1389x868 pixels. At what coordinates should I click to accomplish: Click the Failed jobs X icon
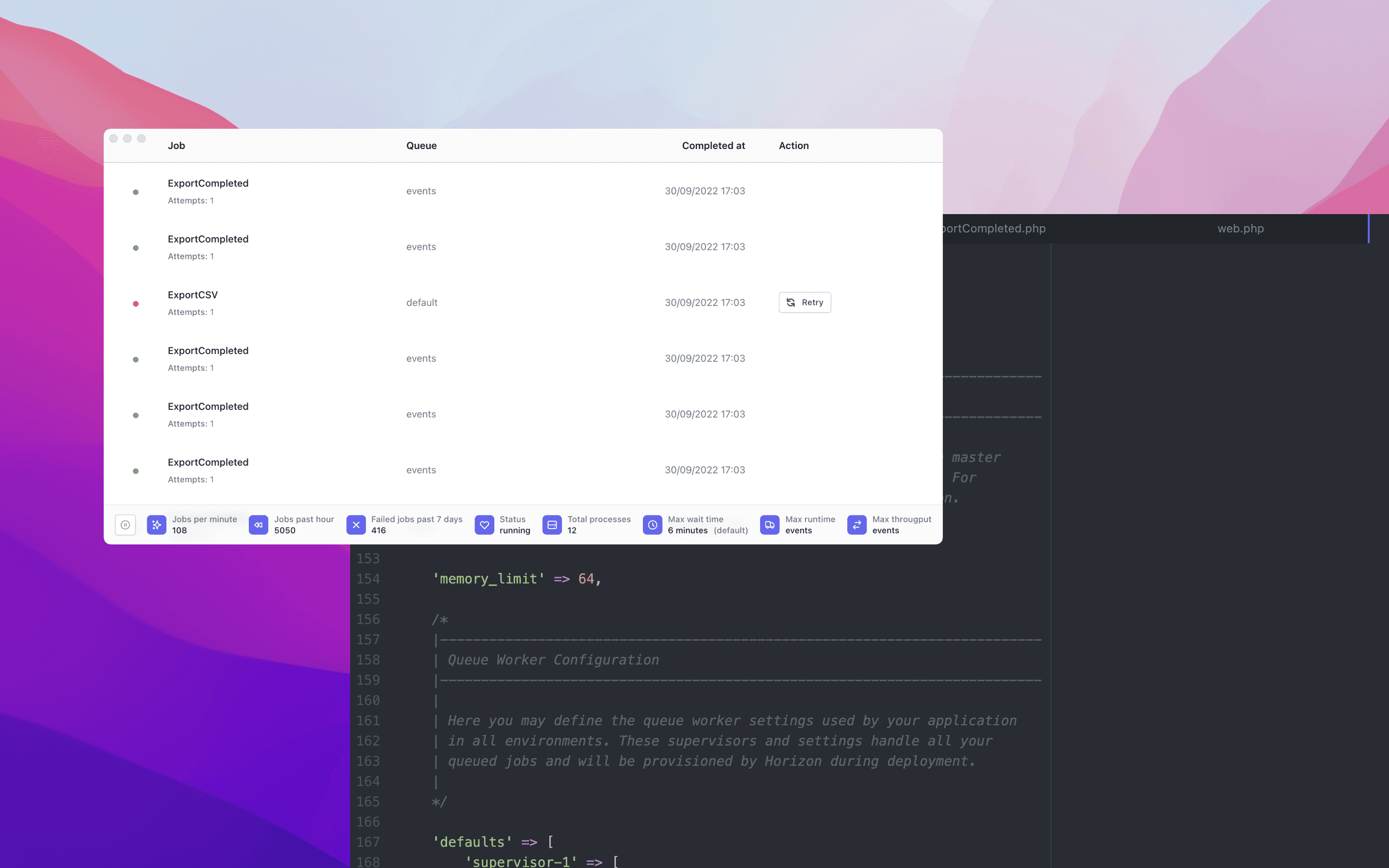click(356, 525)
